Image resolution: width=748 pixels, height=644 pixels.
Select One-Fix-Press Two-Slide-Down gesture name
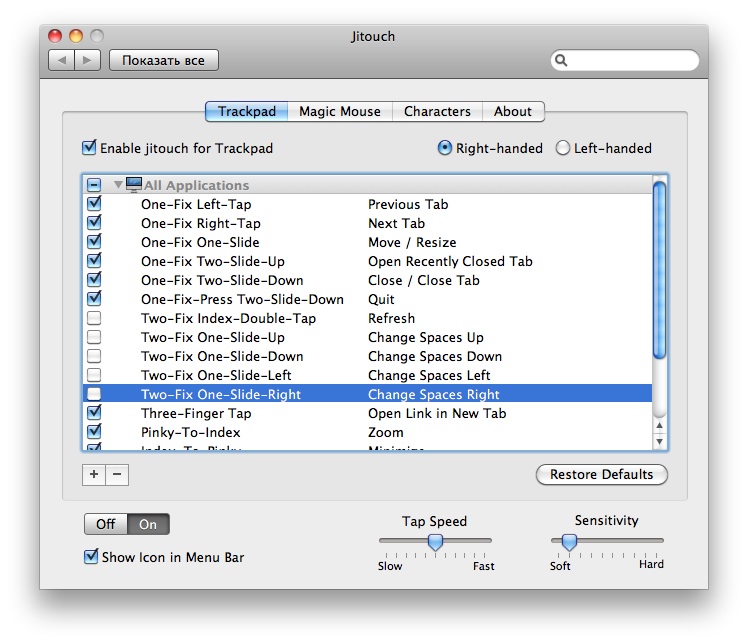242,300
